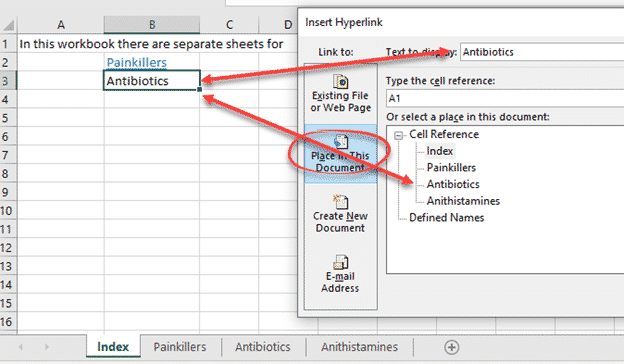Click the Cell Reference tree label

click(x=444, y=134)
